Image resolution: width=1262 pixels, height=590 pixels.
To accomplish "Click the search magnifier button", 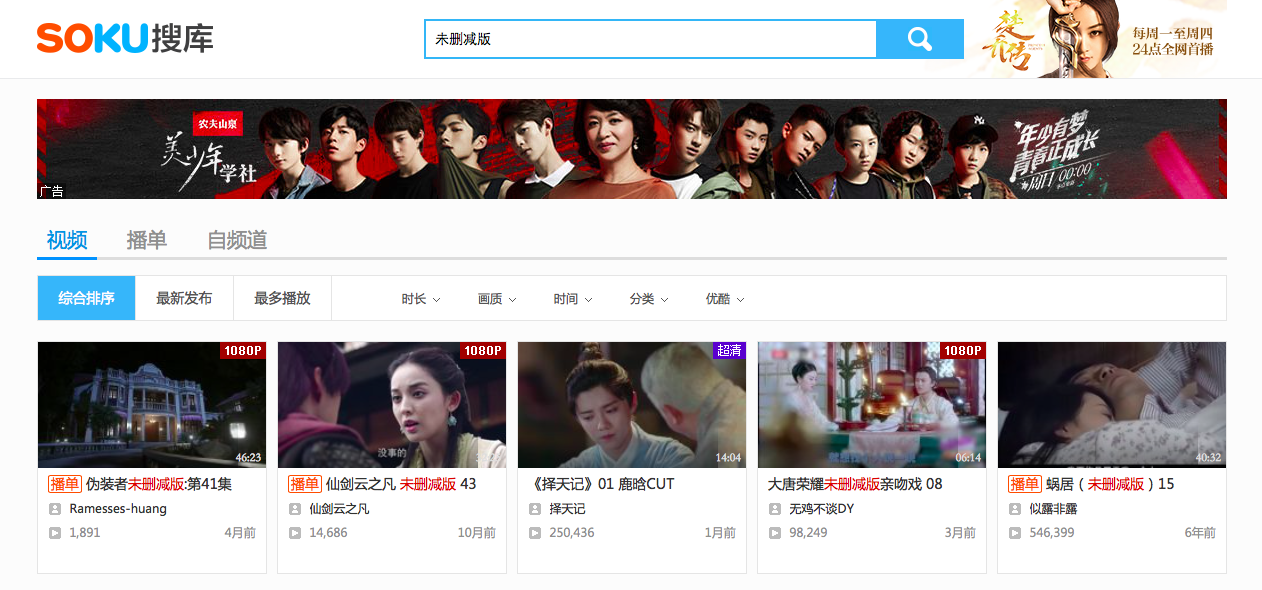I will tap(920, 39).
